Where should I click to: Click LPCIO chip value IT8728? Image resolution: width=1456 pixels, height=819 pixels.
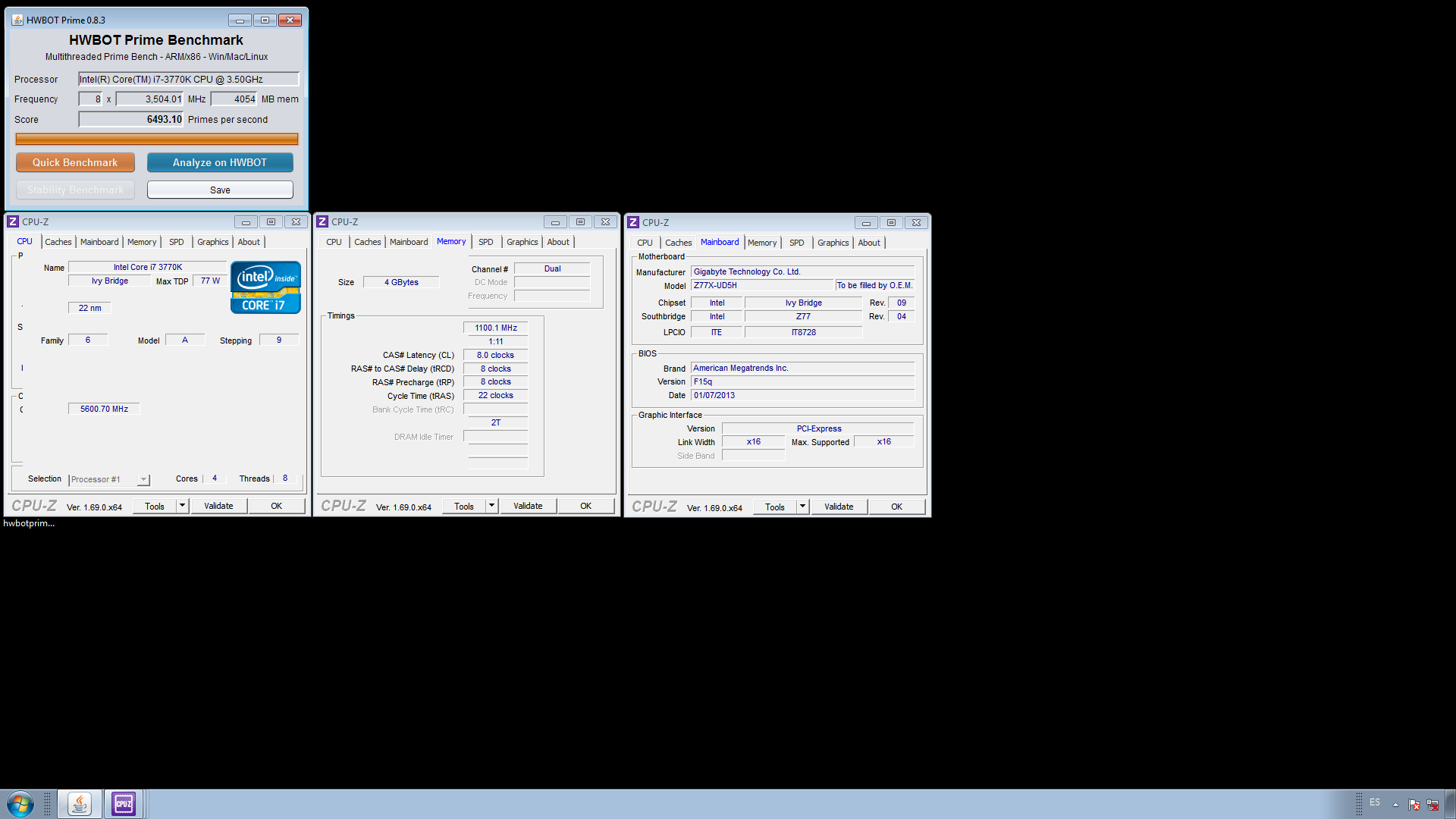click(x=804, y=332)
